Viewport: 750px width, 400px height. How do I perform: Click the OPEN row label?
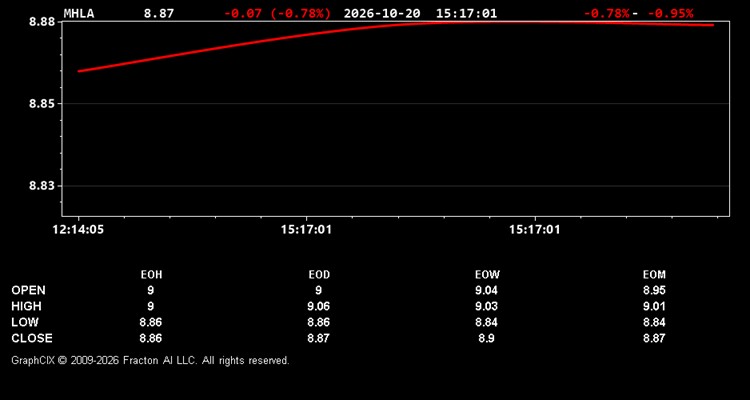pos(28,290)
